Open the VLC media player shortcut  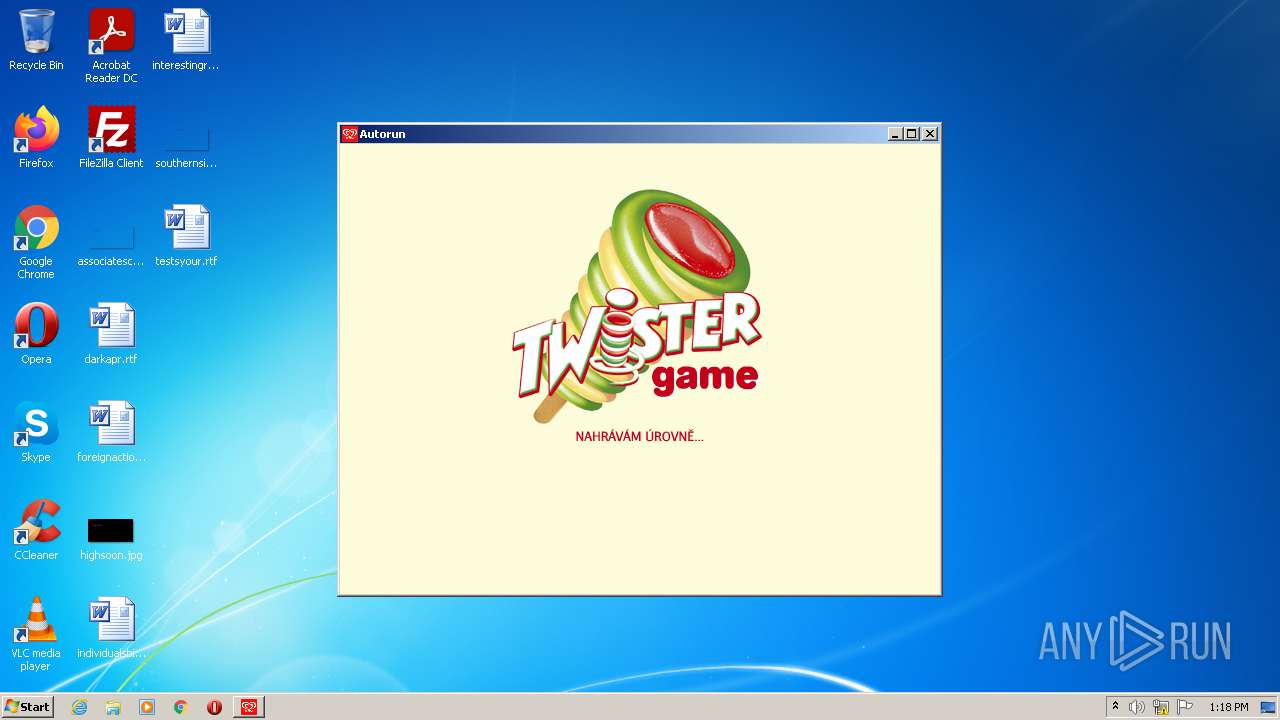pos(36,634)
